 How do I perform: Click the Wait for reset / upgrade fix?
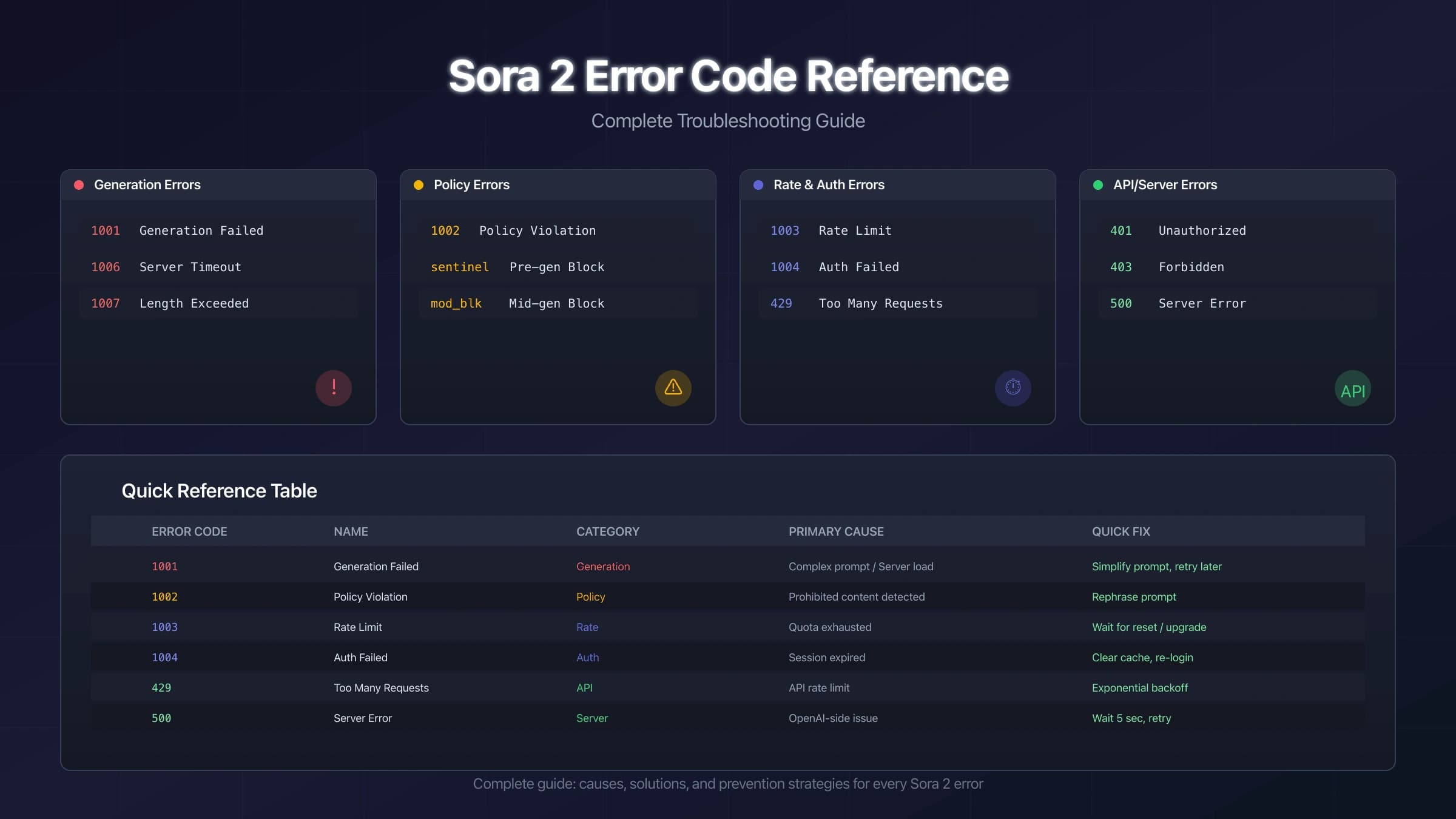[1149, 627]
